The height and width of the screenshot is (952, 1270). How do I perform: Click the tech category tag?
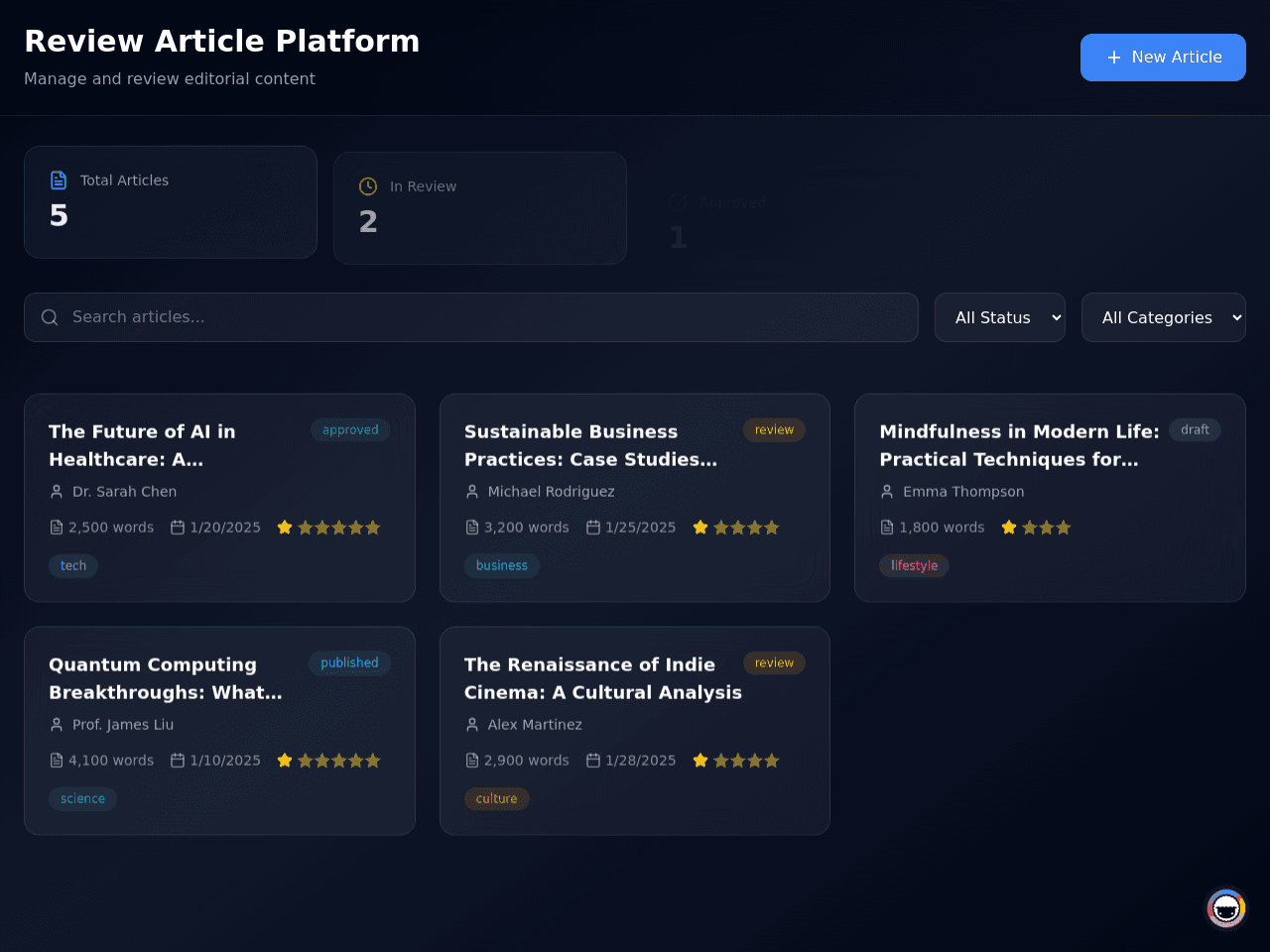pyautogui.click(x=73, y=566)
